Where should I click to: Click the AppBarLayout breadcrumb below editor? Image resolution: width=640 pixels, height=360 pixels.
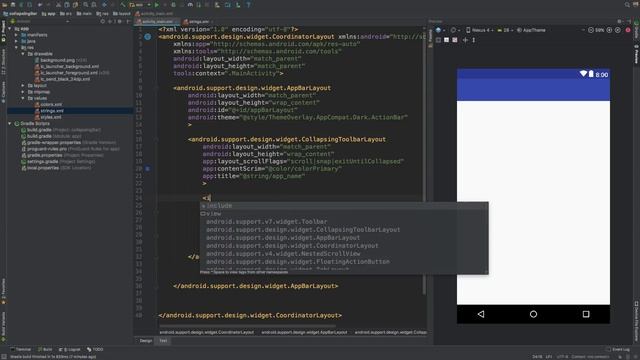click(x=304, y=332)
